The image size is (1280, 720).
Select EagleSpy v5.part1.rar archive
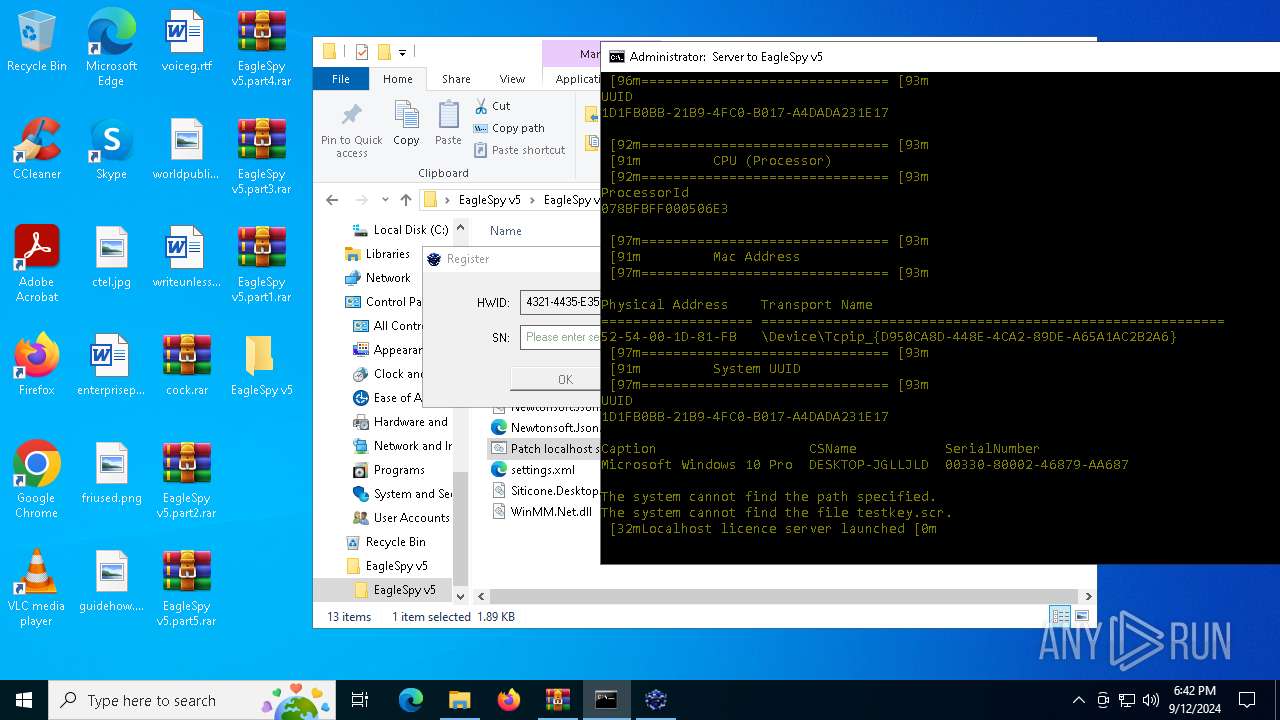click(x=262, y=263)
